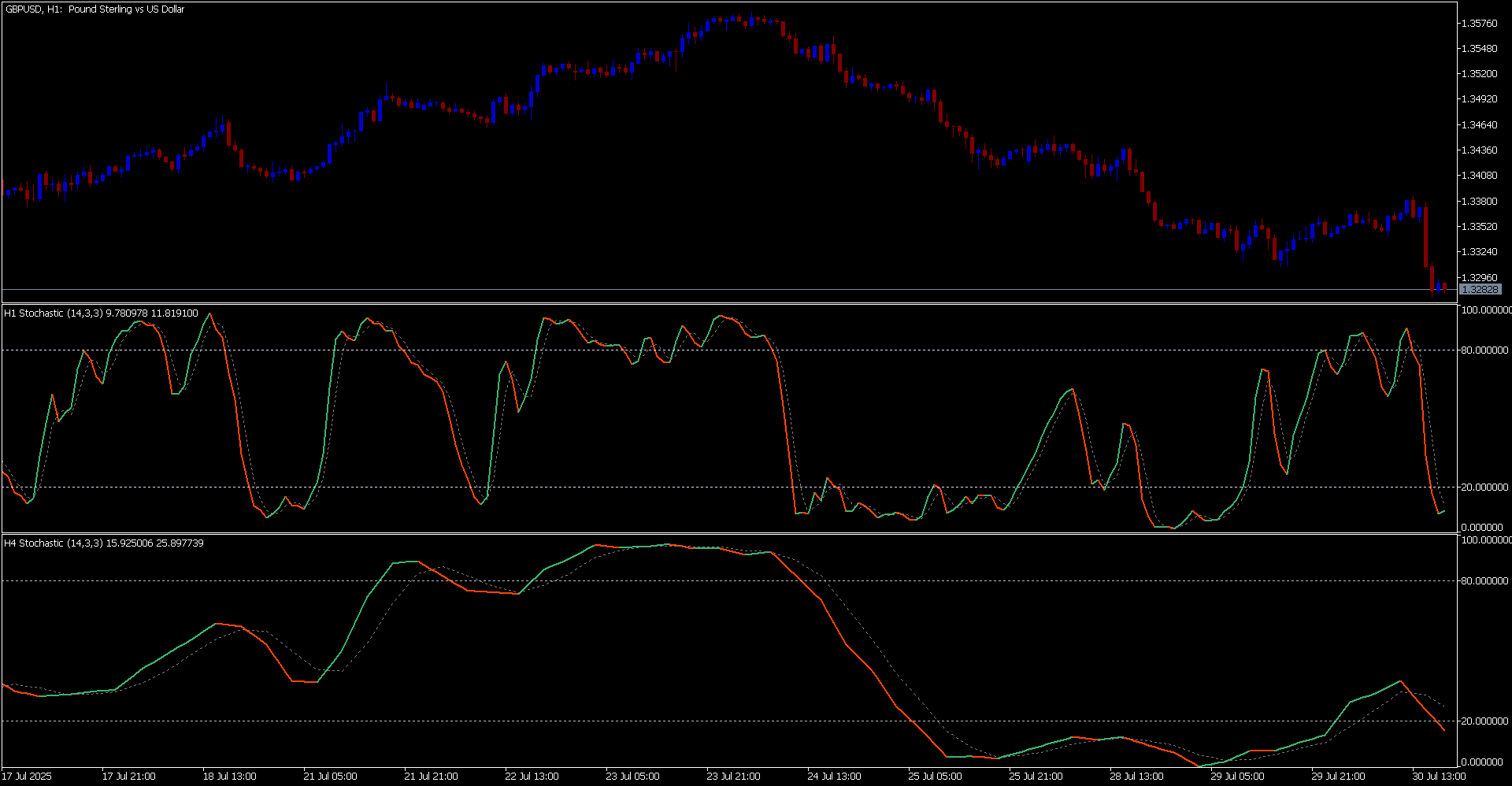1512x786 pixels.
Task: Pick the 23 Jul 05:00 time label
Action: tap(633, 777)
